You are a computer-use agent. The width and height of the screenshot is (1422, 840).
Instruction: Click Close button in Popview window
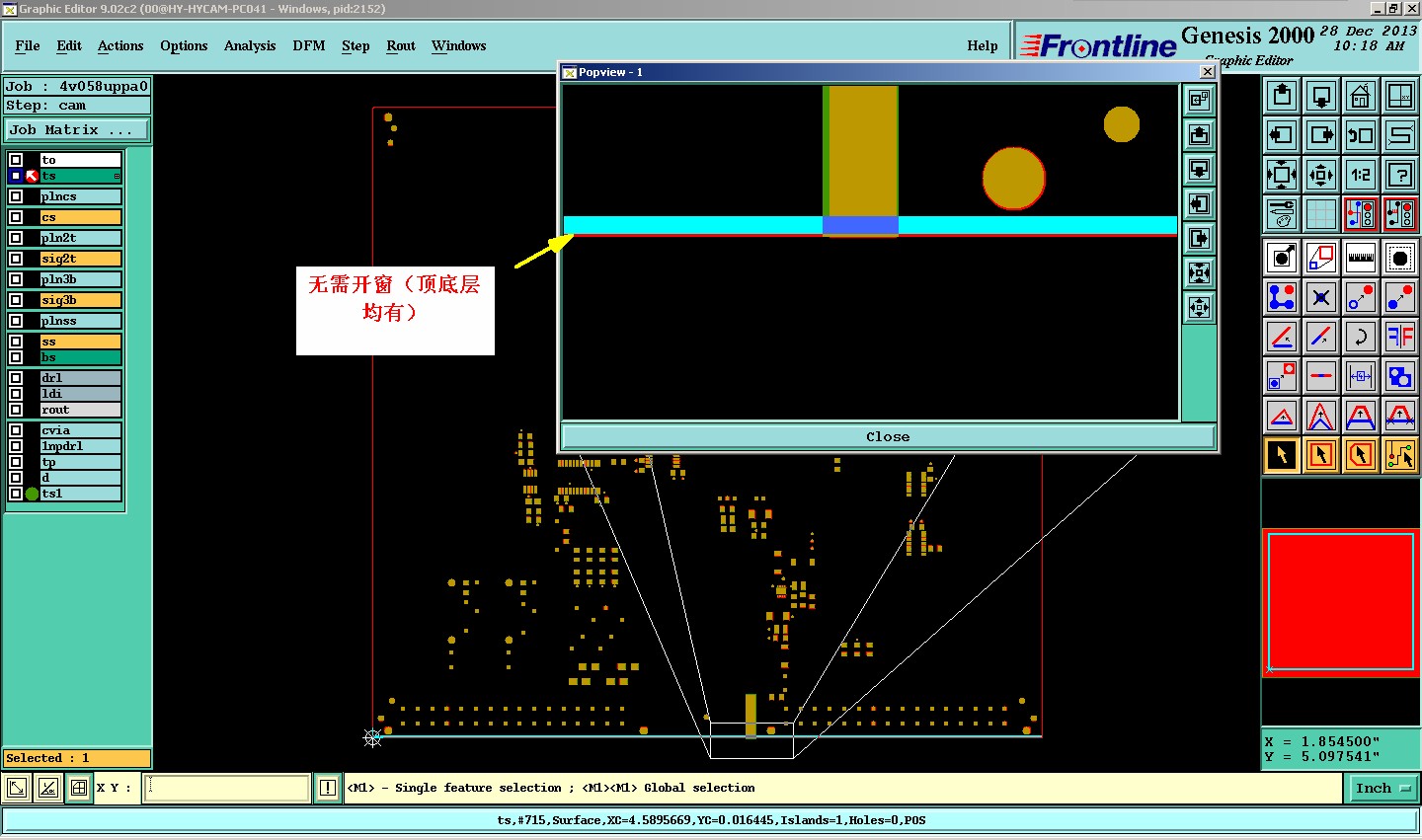tap(888, 436)
